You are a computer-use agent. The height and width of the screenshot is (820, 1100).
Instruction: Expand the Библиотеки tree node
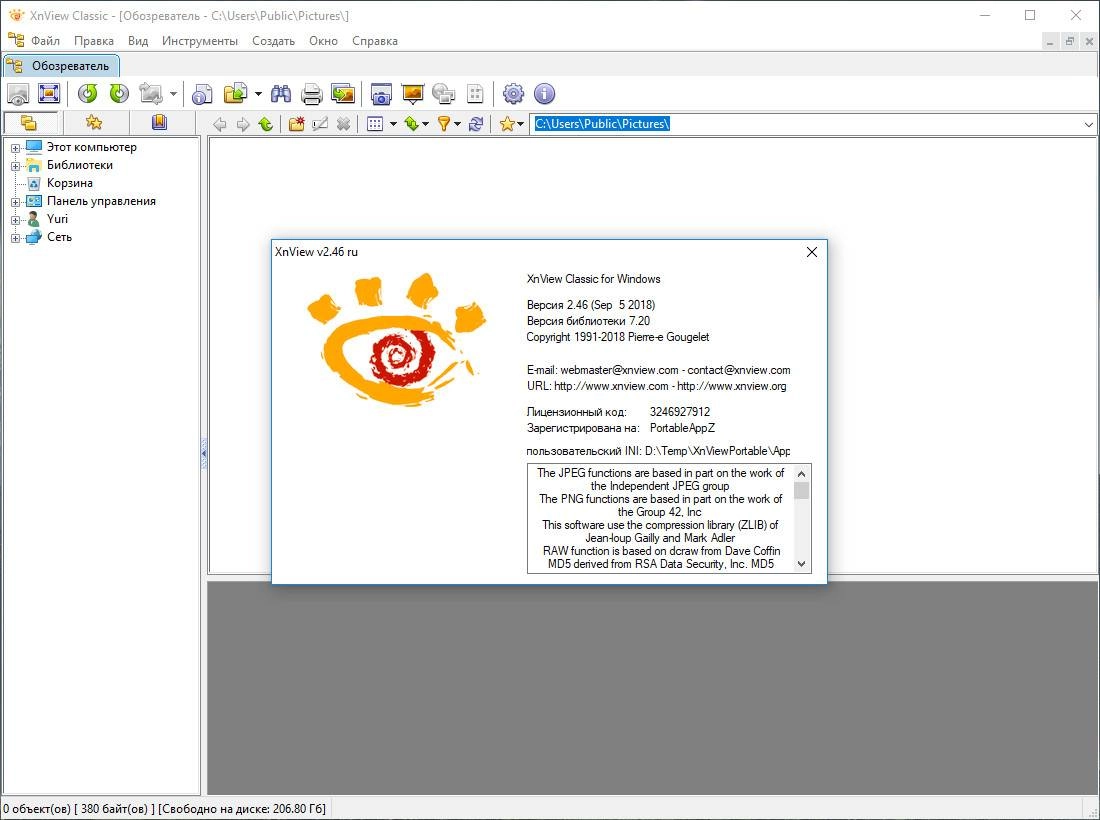(x=15, y=166)
